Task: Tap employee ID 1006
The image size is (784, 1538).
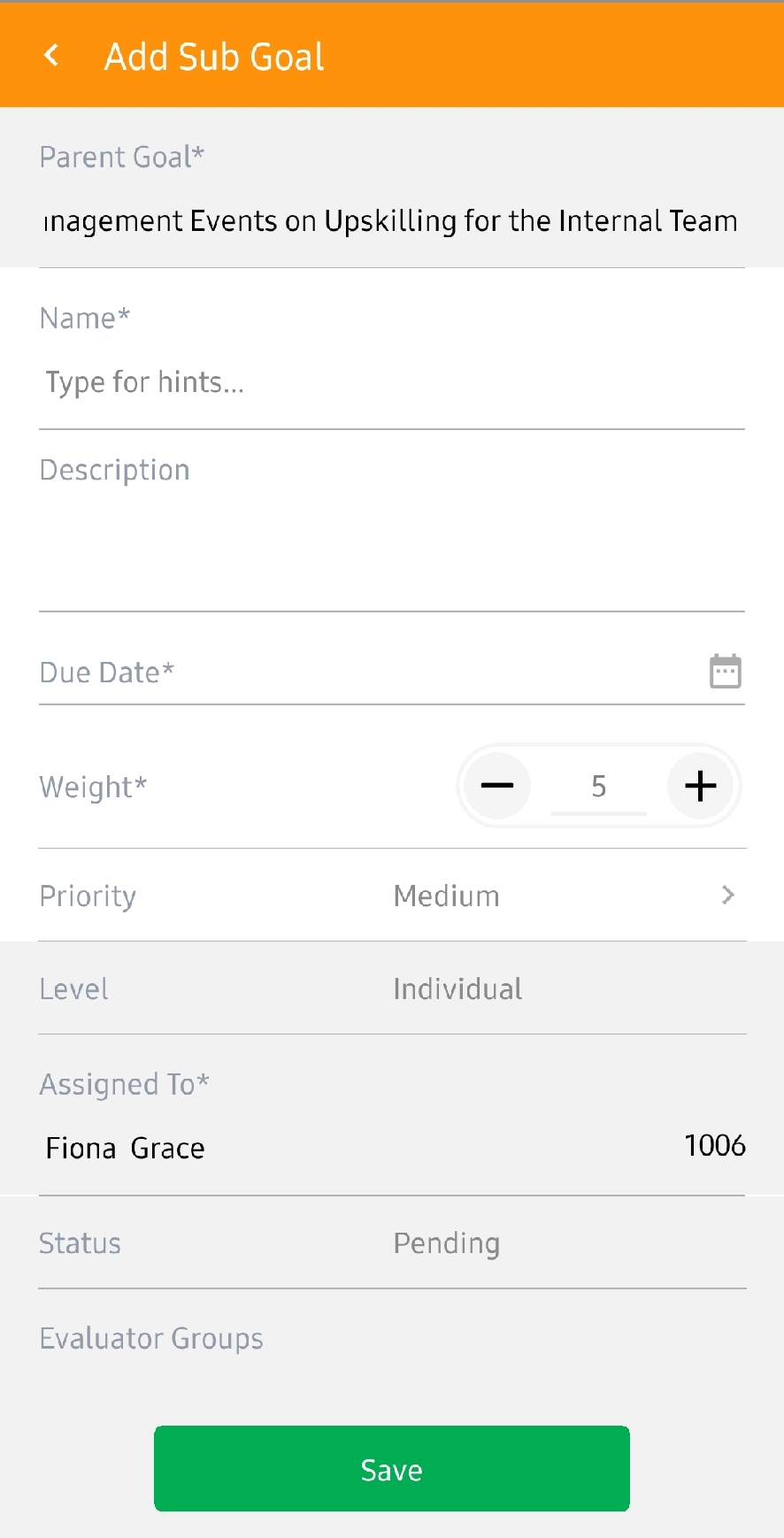Action: [x=715, y=1146]
